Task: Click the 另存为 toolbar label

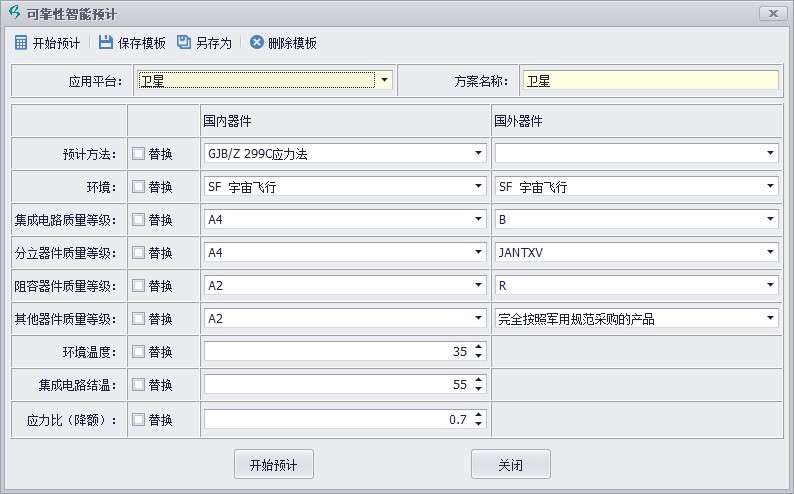Action: coord(213,43)
